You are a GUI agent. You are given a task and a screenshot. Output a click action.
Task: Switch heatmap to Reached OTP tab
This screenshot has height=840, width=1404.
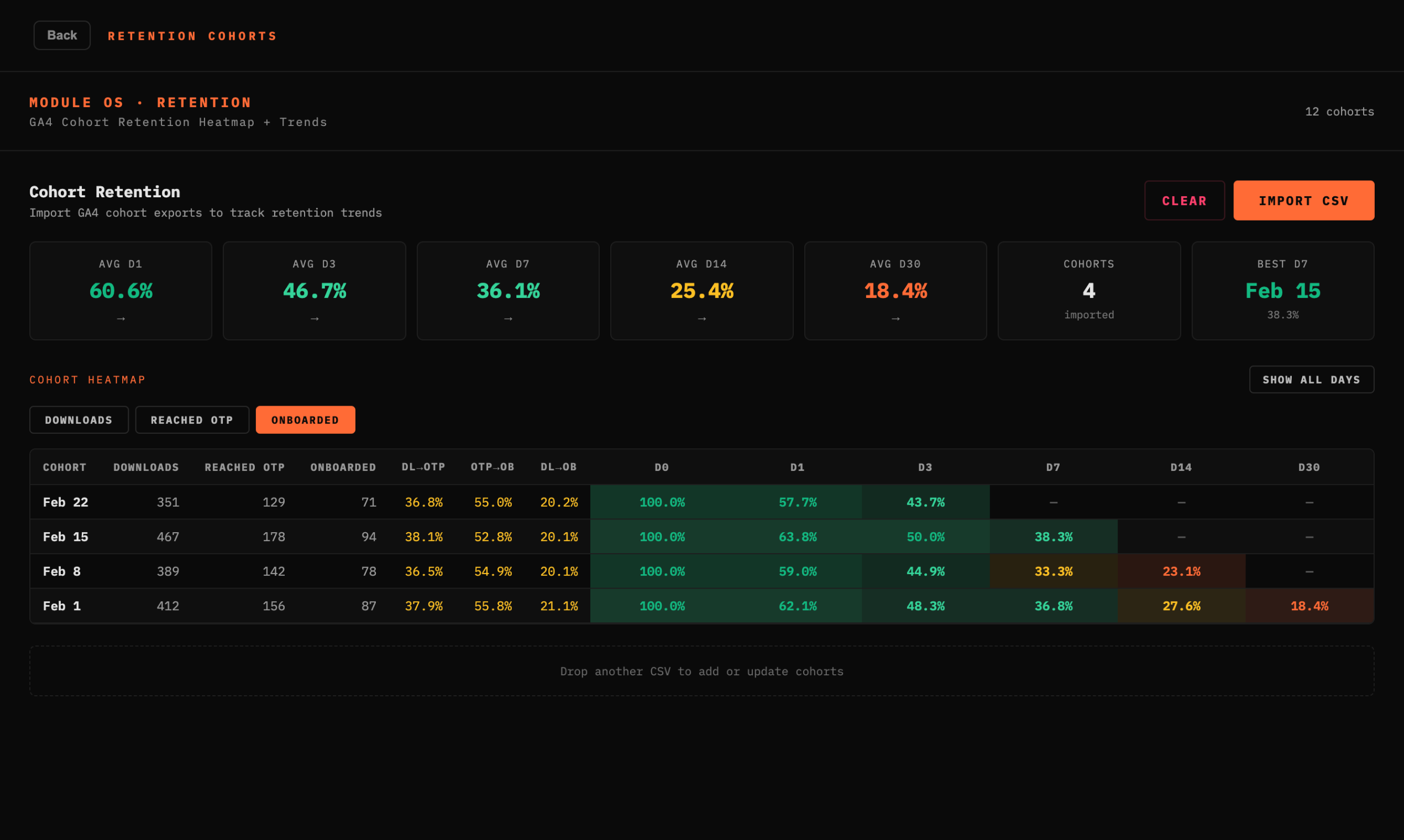pyautogui.click(x=192, y=420)
